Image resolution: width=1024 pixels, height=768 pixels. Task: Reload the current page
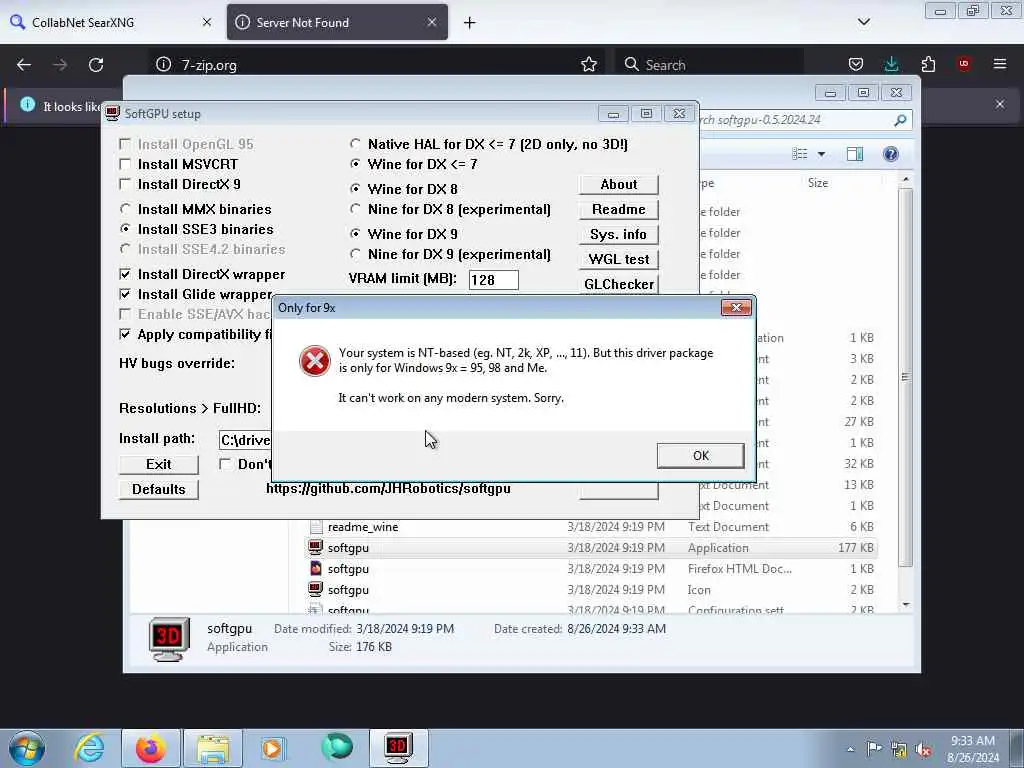point(96,65)
